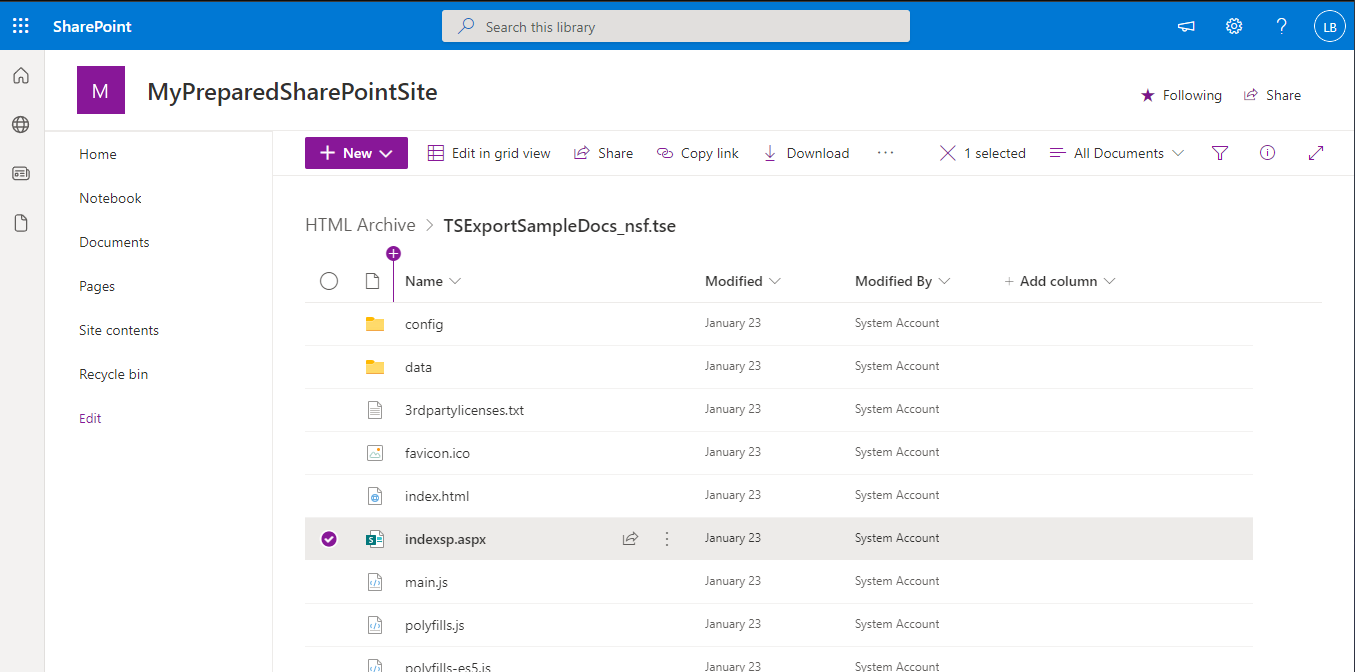Viewport: 1355px width, 672px height.
Task: Open Edit in grid view
Action: [489, 152]
